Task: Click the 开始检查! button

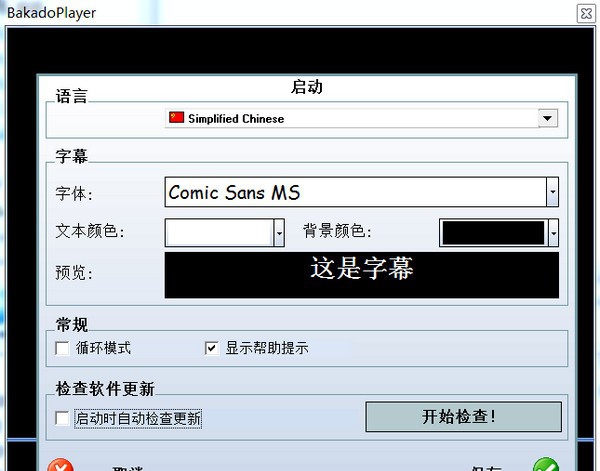Action: 463,417
